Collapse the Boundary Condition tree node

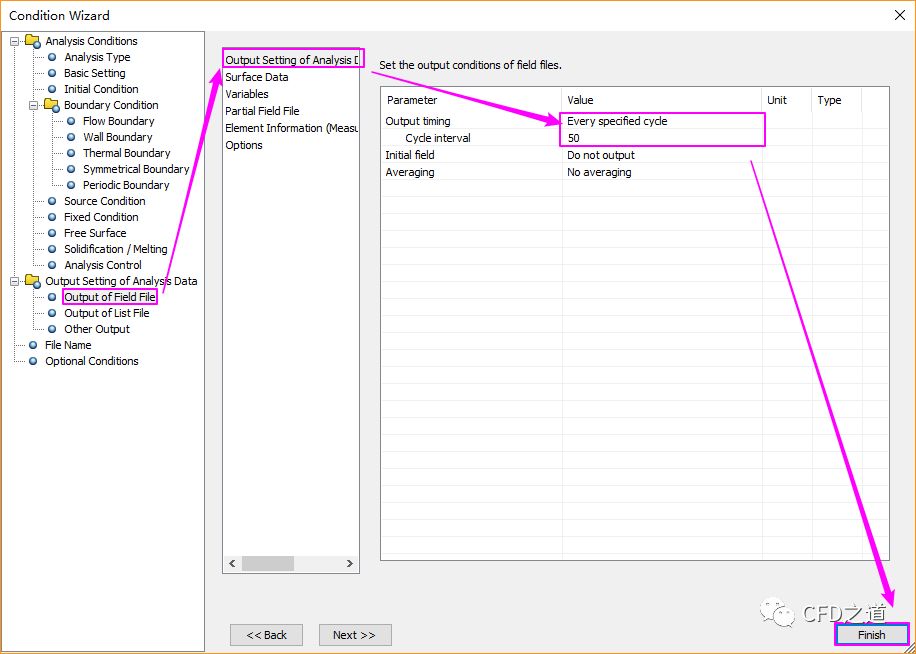[34, 105]
